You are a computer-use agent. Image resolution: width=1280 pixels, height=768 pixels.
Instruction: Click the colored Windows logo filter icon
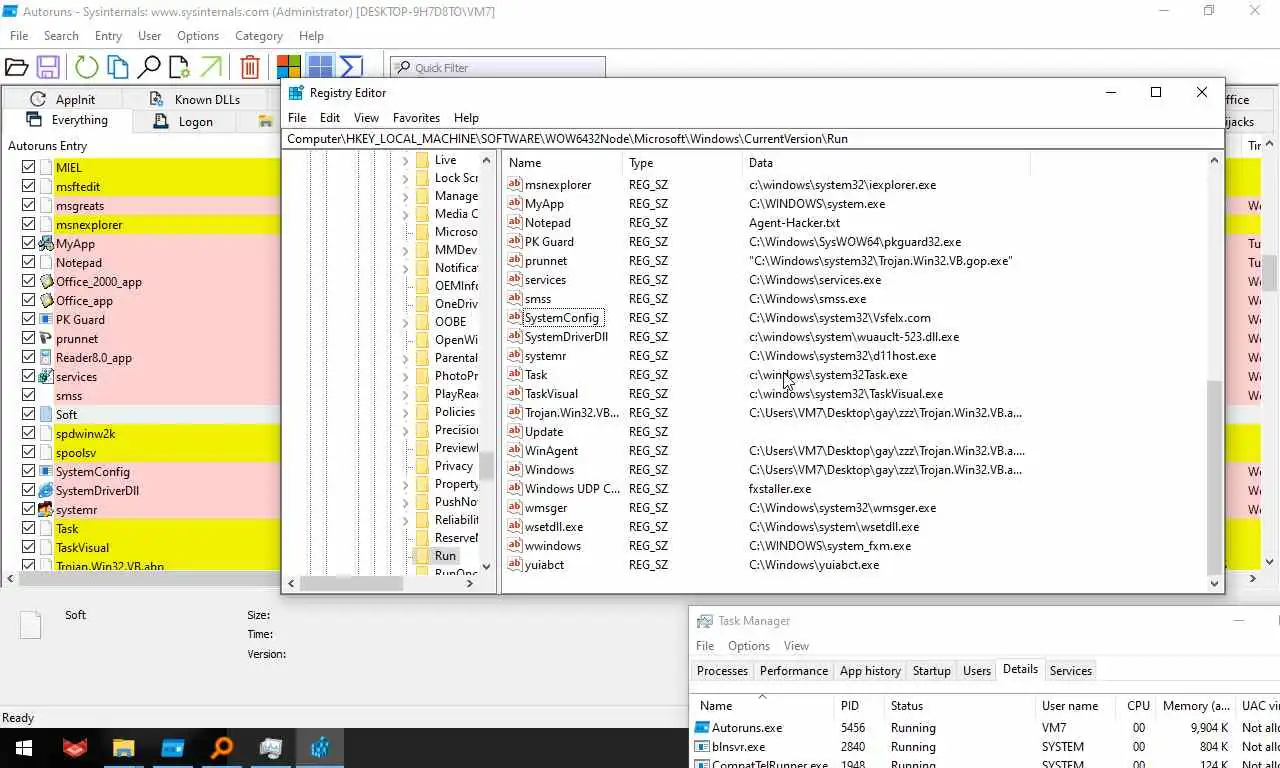pyautogui.click(x=289, y=67)
